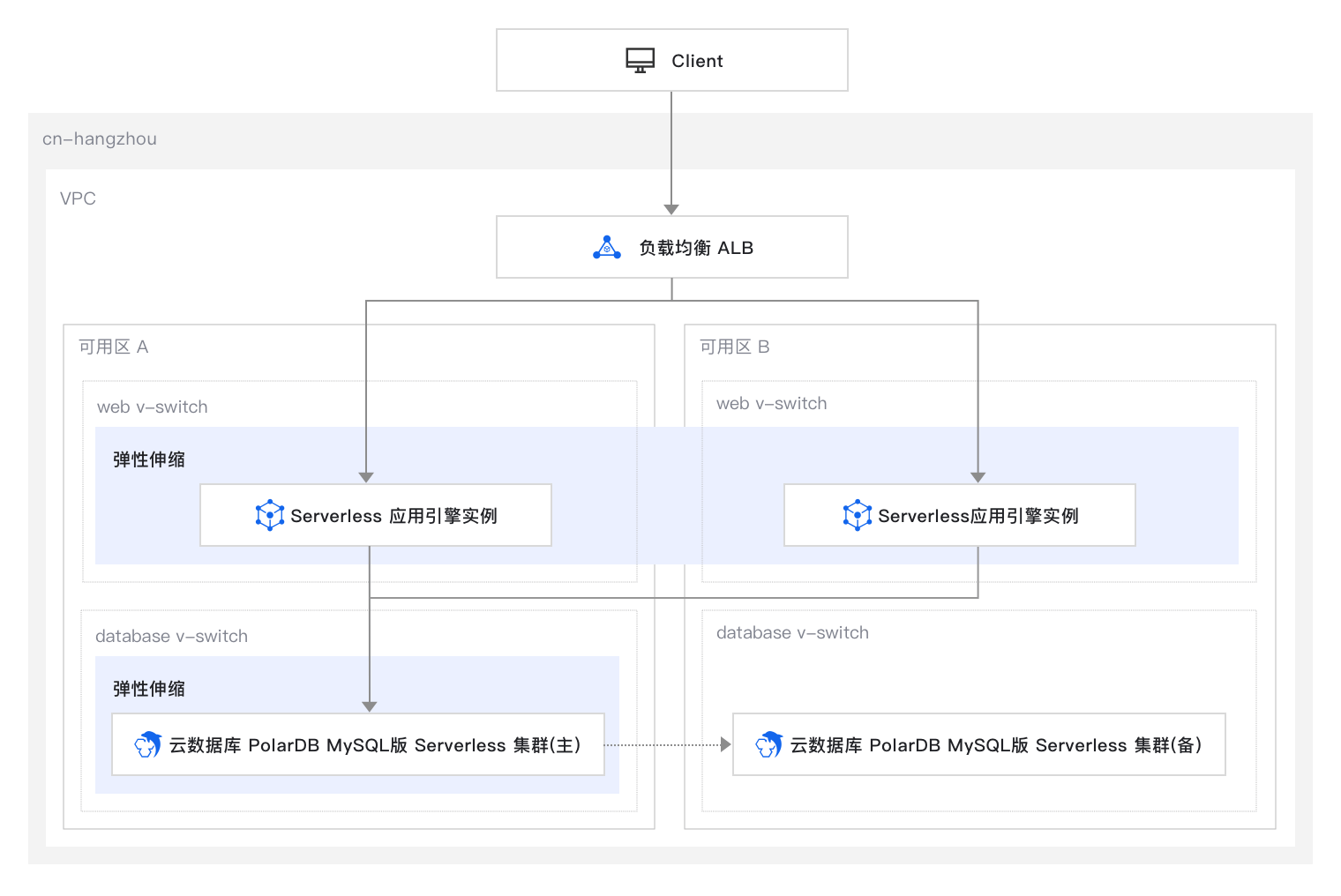Select the PolarDB Serverless 集群(主) label

(375, 745)
